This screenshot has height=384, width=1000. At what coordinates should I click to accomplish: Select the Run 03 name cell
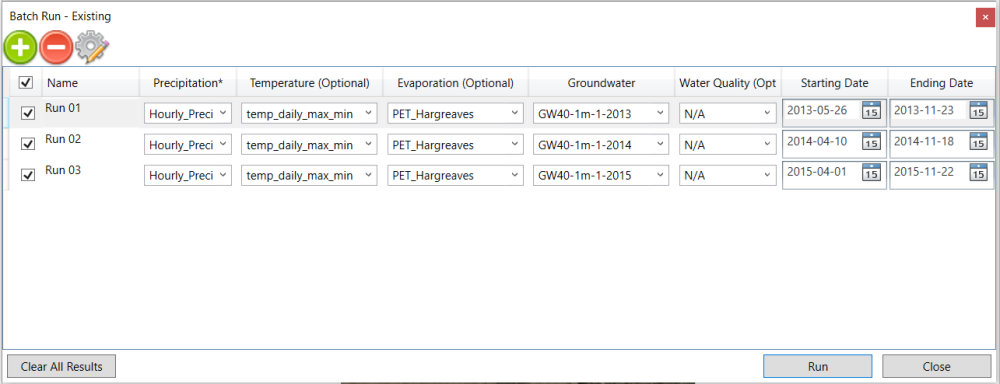point(91,175)
